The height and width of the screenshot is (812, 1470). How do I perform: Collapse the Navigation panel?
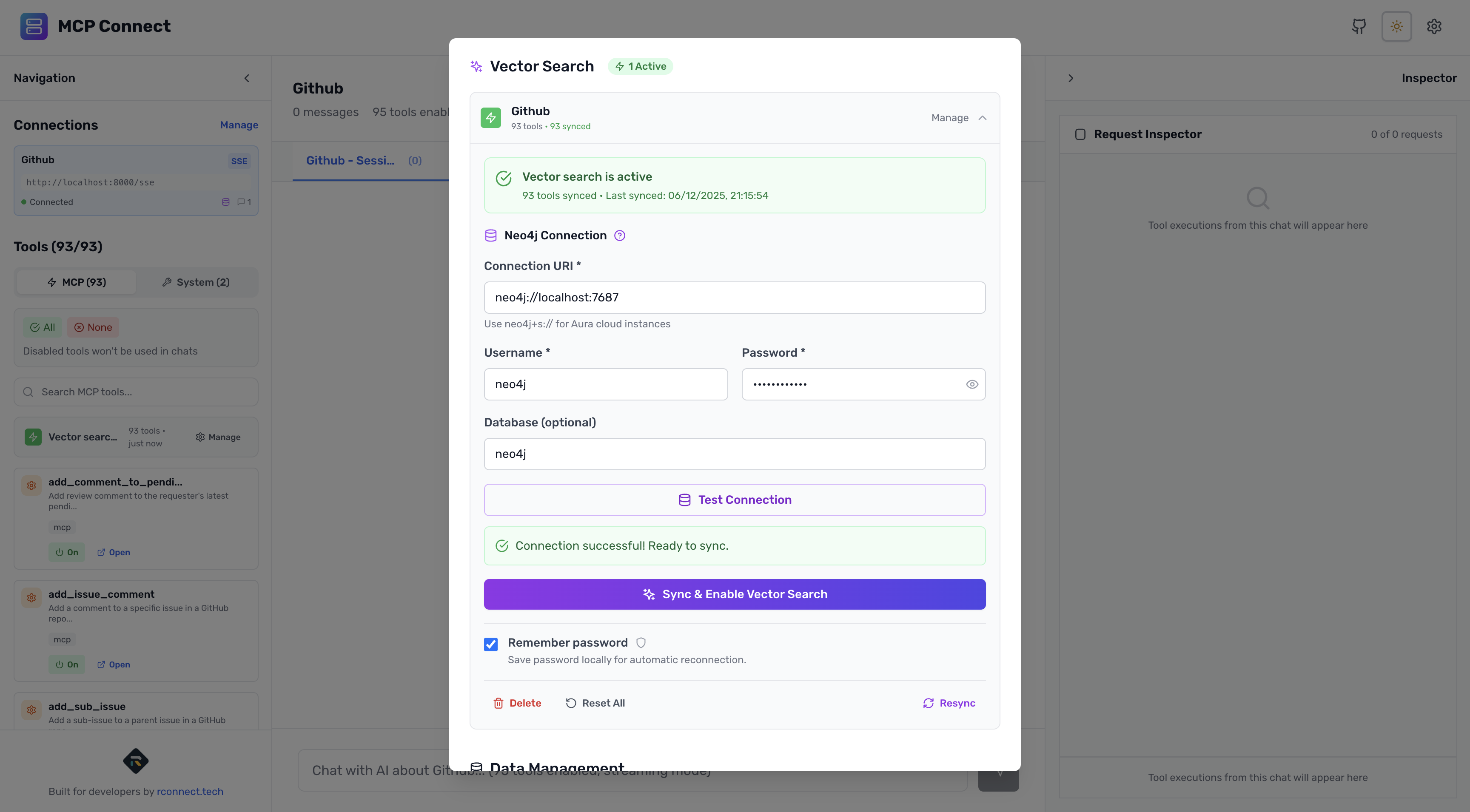click(247, 78)
